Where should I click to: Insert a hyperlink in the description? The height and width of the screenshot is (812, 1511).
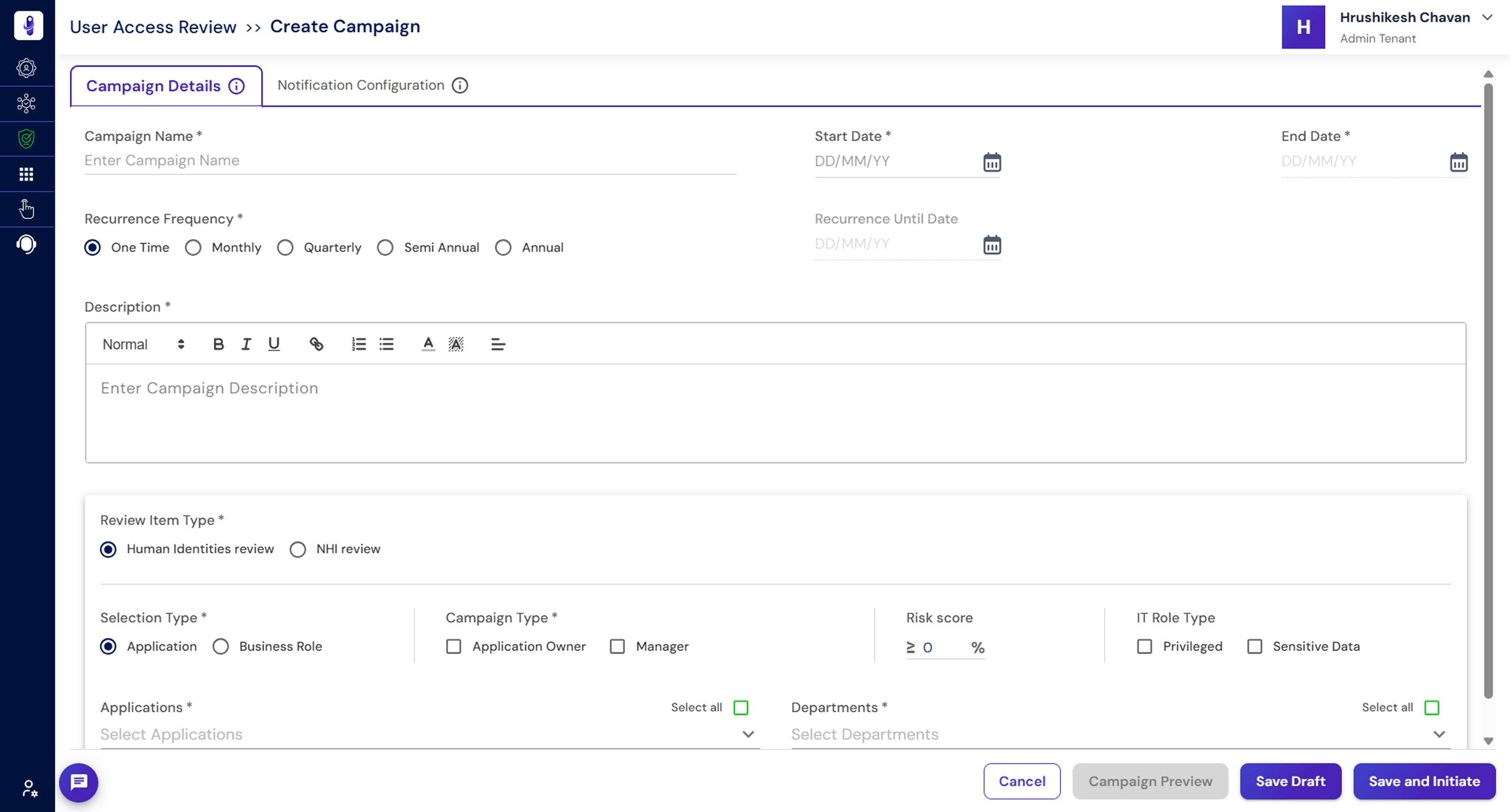(x=316, y=344)
